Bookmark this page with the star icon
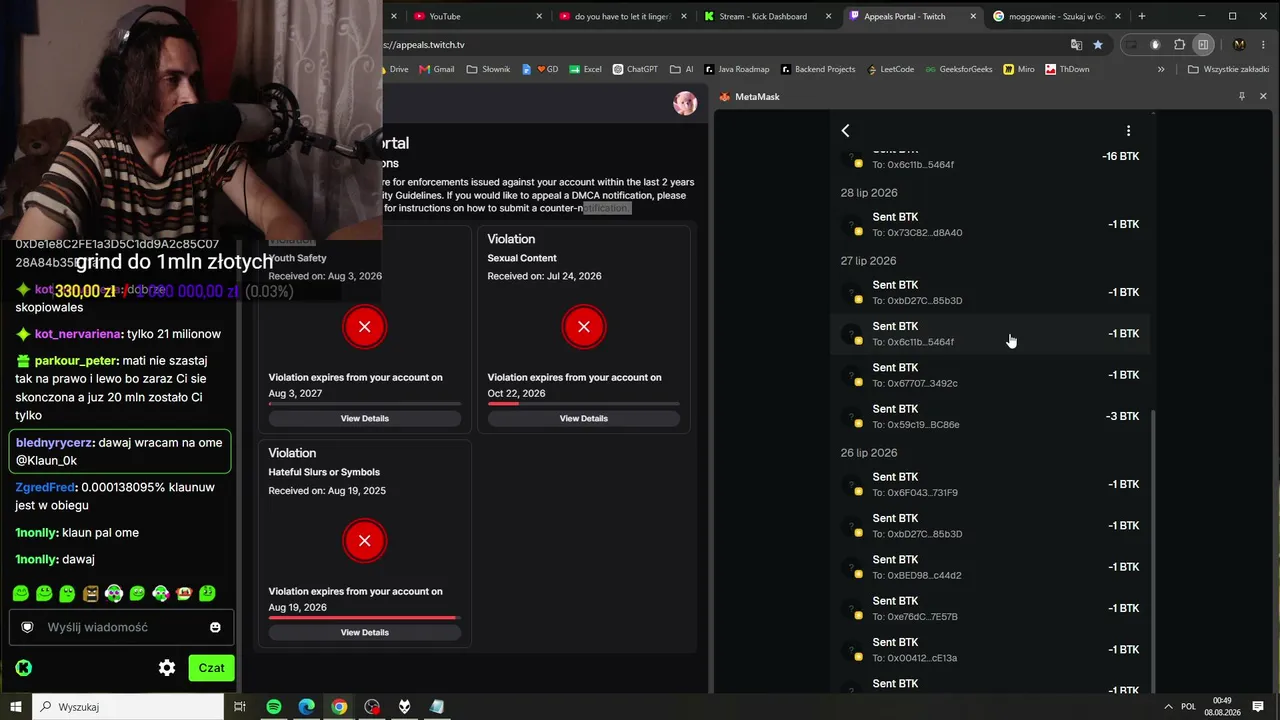 click(x=1098, y=45)
